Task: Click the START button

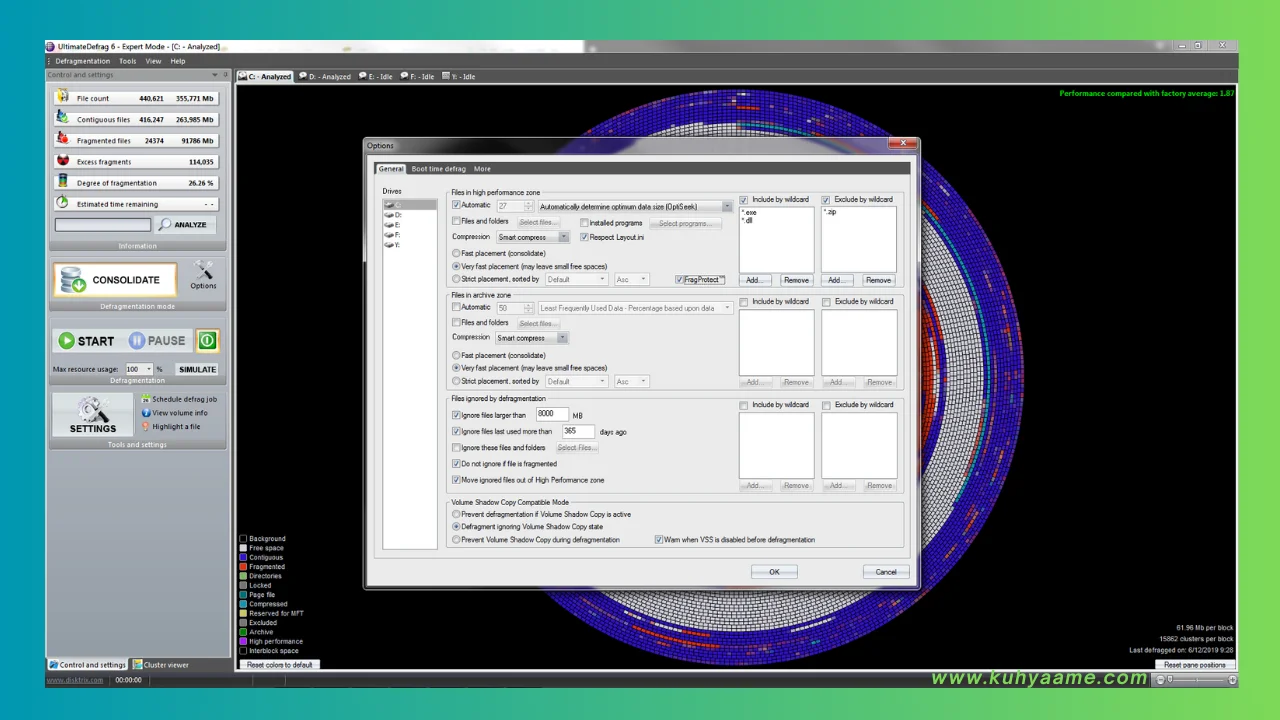Action: click(x=86, y=340)
